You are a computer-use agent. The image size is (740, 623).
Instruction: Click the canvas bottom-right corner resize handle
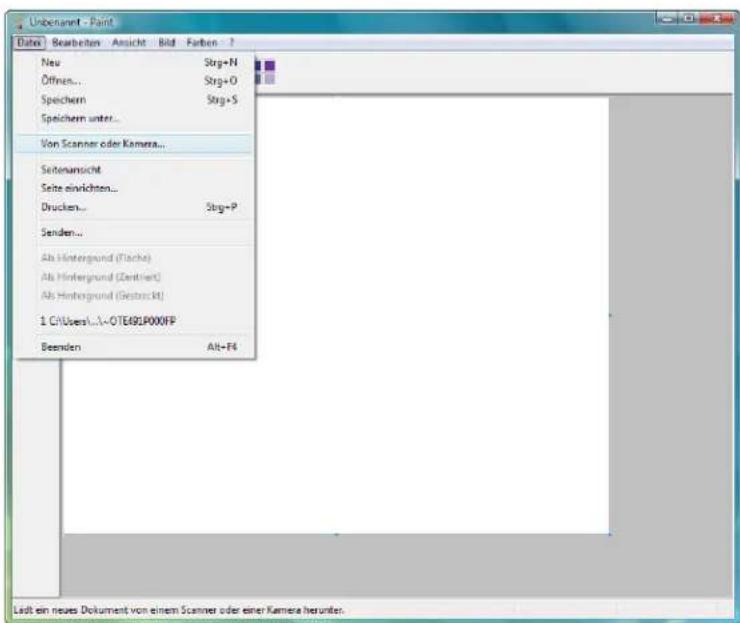pos(610,534)
